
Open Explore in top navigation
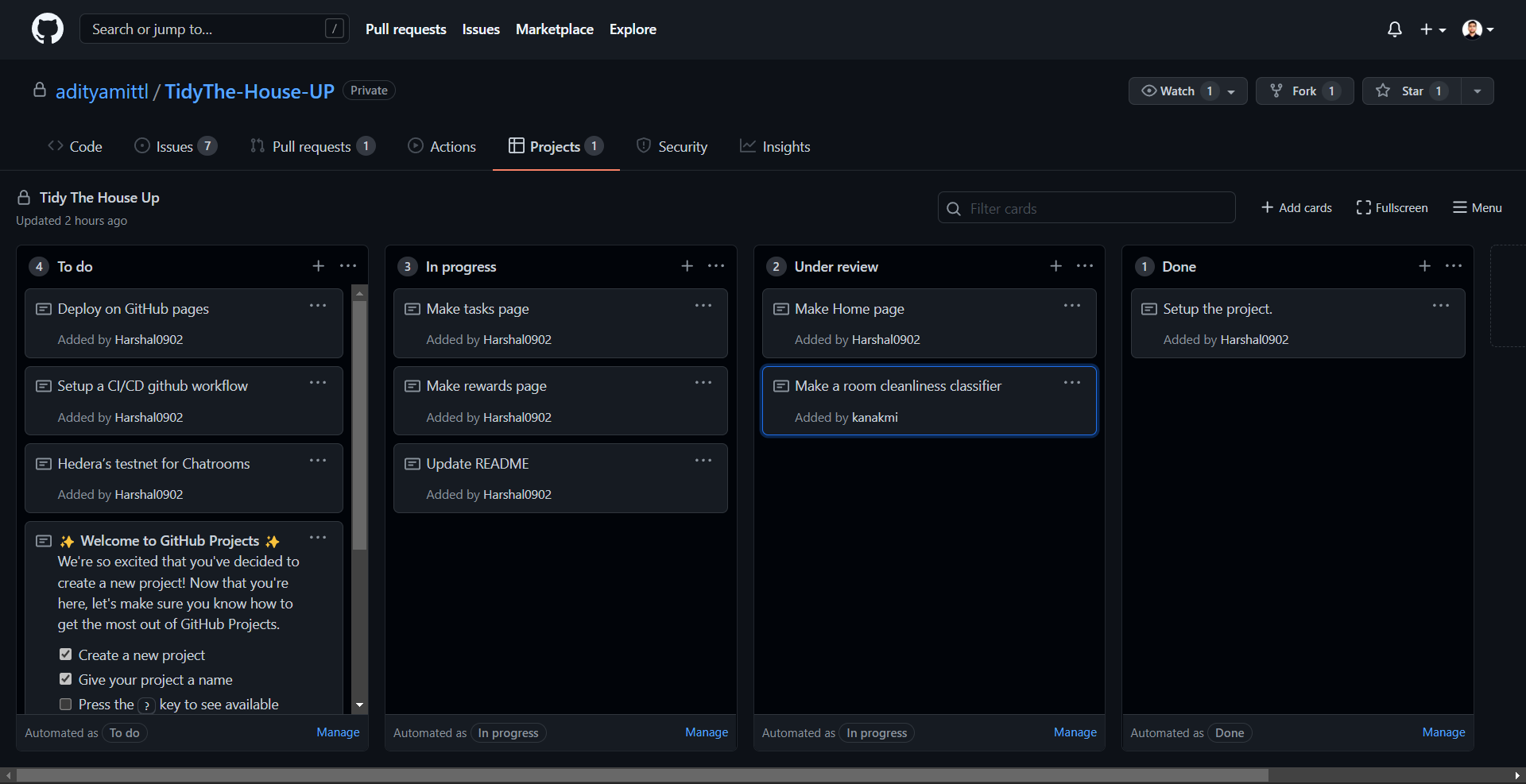[633, 29]
